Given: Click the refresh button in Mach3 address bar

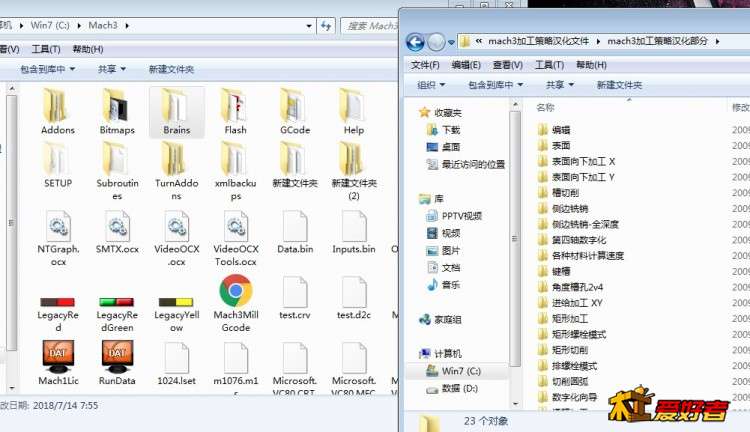Looking at the screenshot, I should (x=326, y=26).
